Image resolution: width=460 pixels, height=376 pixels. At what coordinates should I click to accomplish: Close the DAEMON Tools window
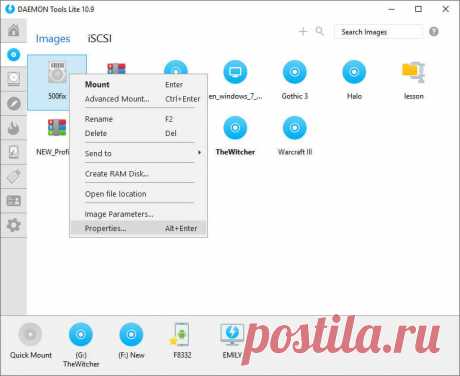tap(446, 9)
